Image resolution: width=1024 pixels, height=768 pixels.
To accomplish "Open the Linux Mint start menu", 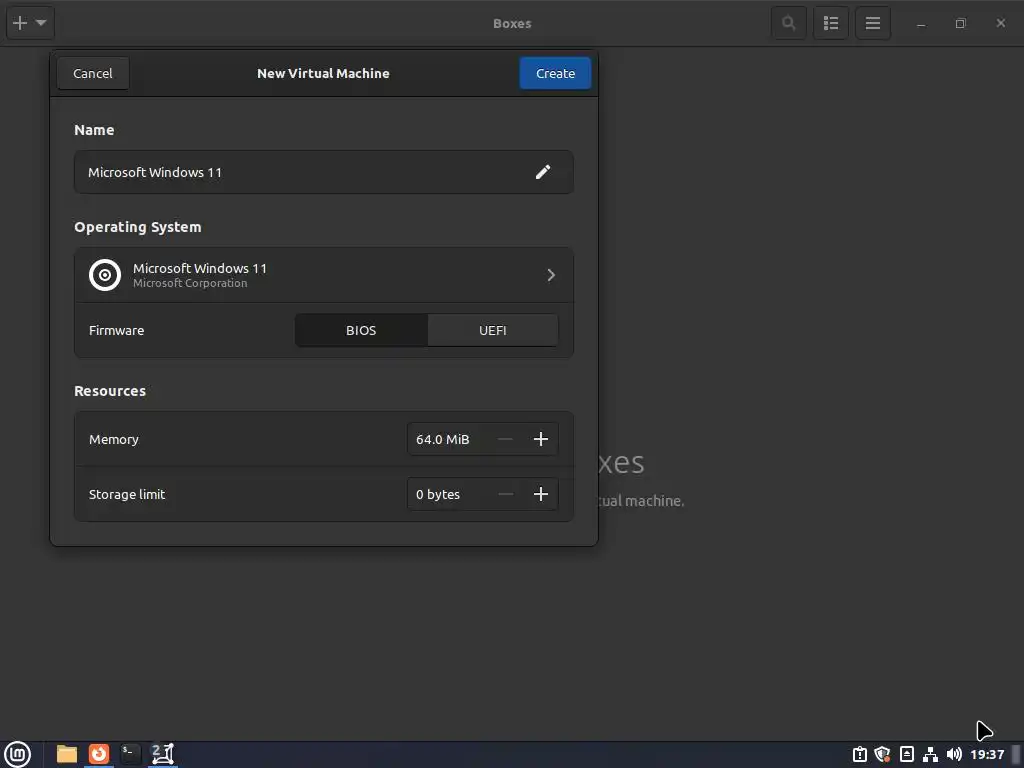I will 17,754.
